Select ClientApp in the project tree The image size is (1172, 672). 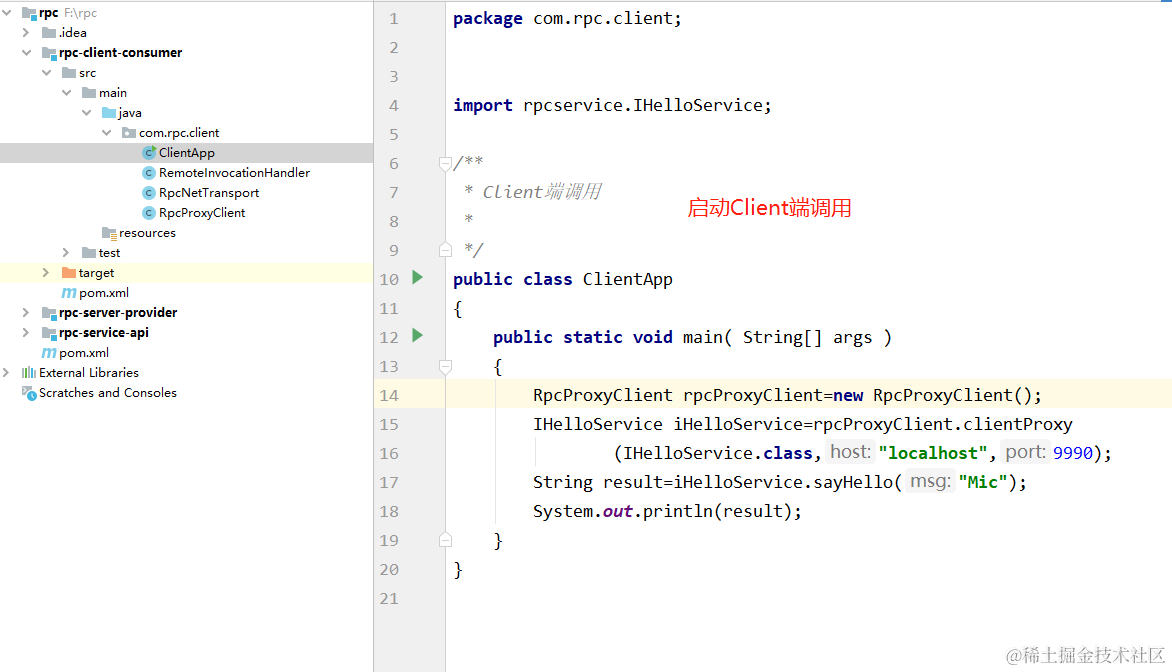[187, 152]
